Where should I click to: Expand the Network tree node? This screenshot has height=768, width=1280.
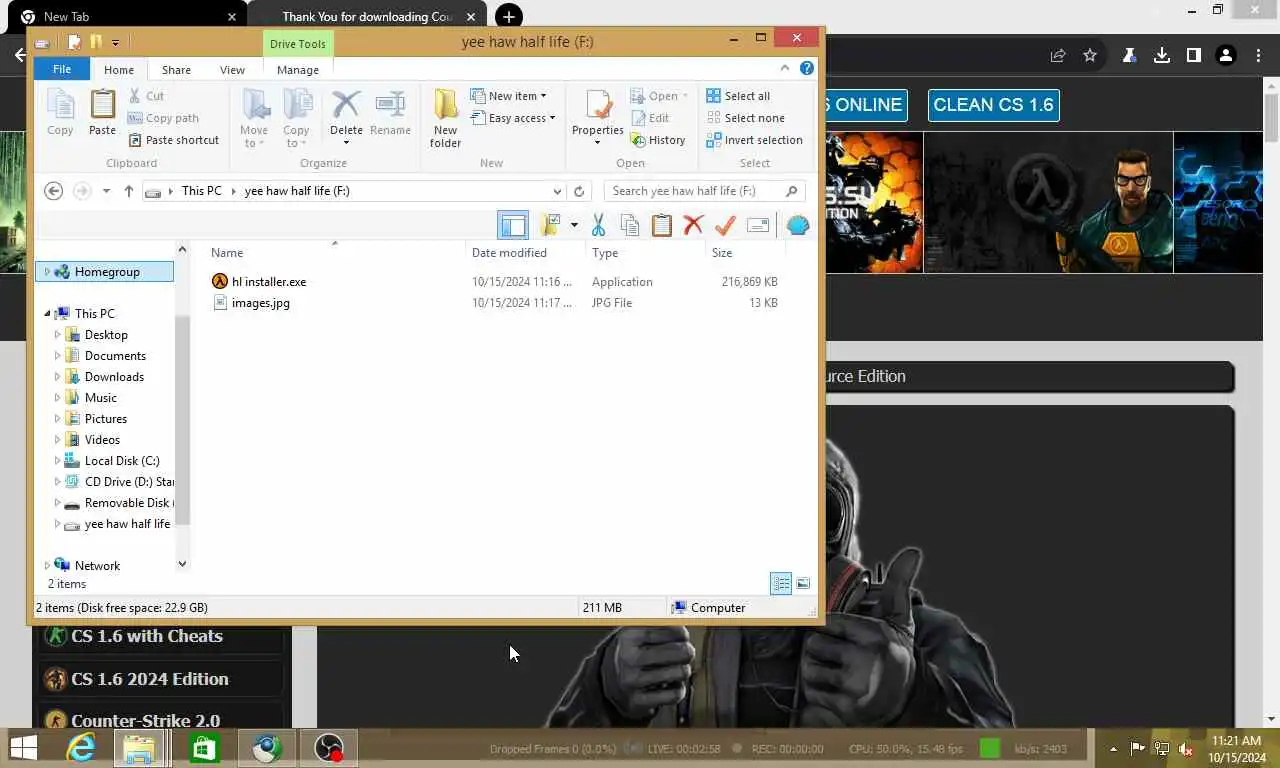pos(47,566)
